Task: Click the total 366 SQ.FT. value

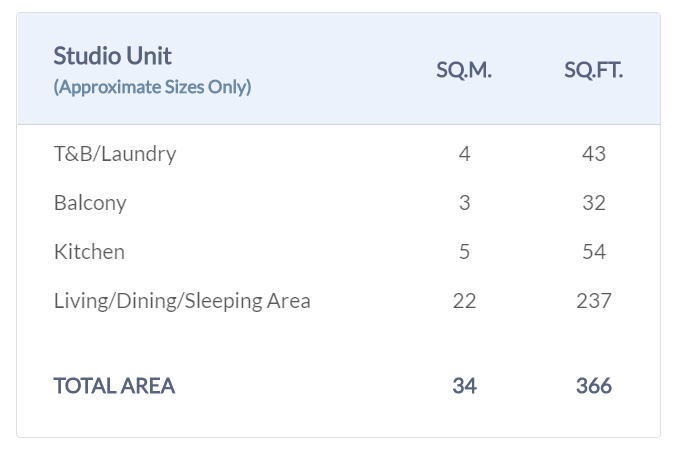Action: [594, 386]
